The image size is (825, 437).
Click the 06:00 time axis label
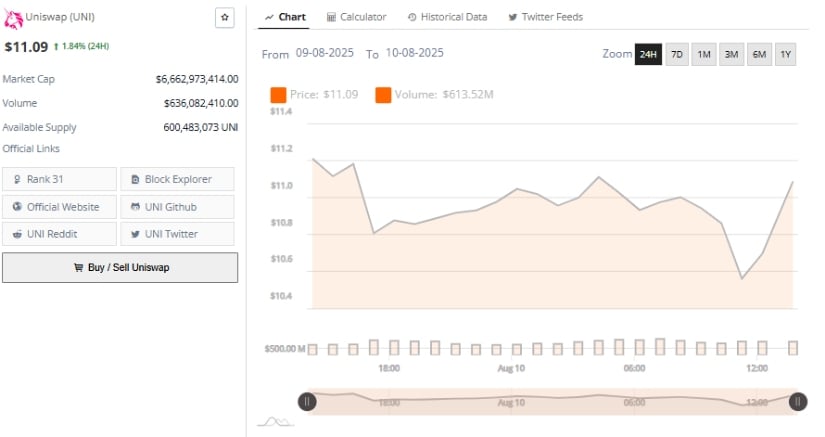(x=634, y=368)
